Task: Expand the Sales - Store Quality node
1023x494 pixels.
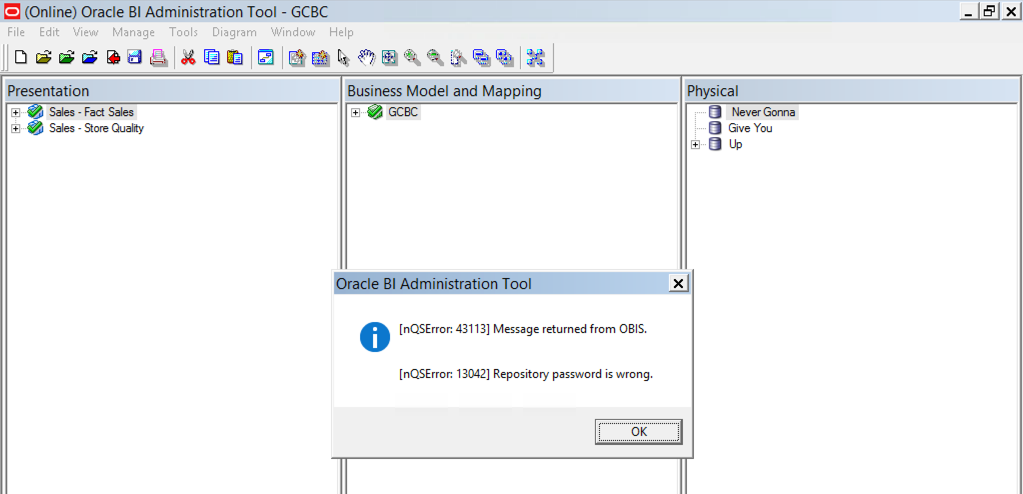Action: [16, 129]
